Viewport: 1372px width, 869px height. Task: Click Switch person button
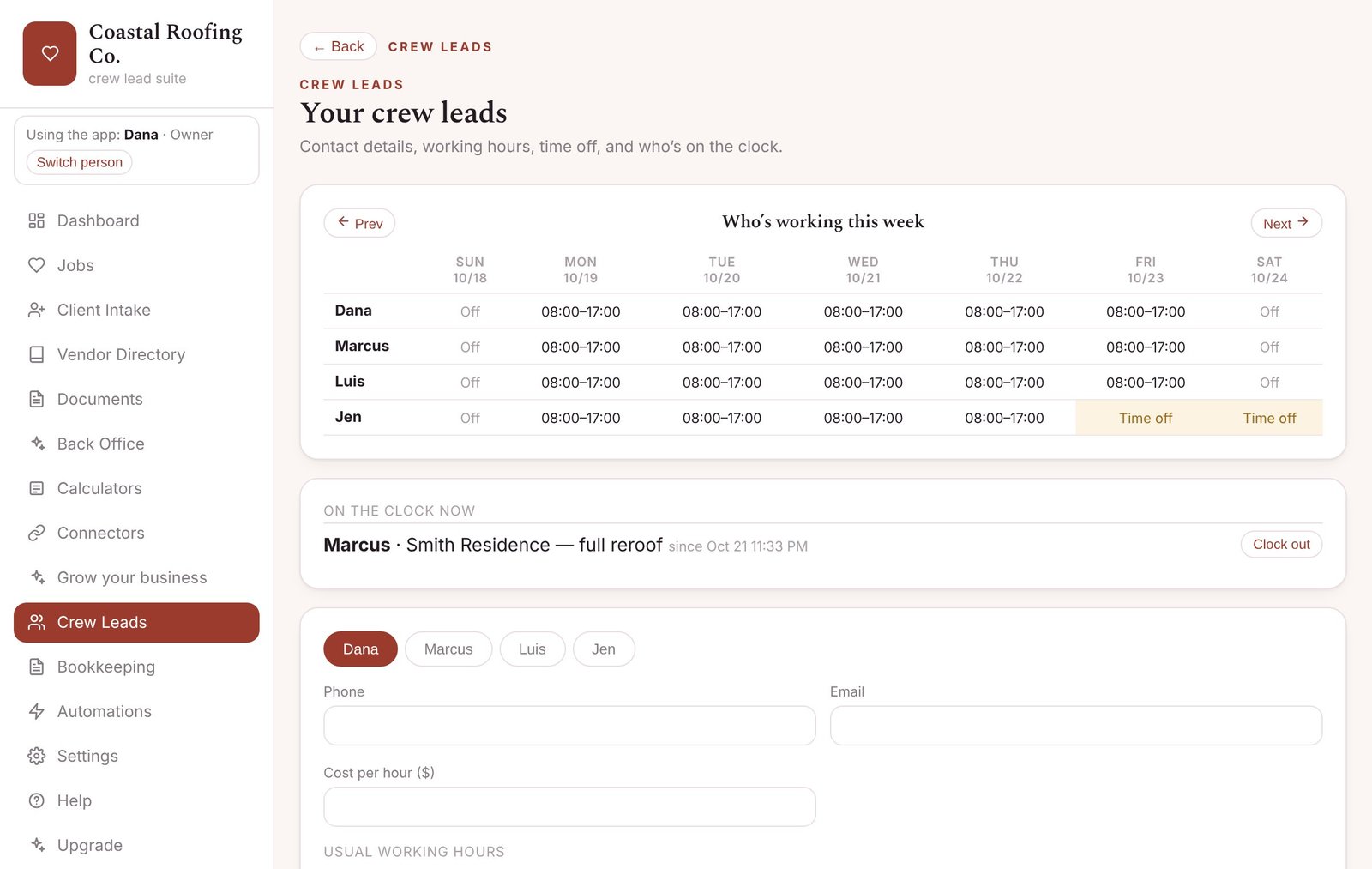(x=79, y=162)
